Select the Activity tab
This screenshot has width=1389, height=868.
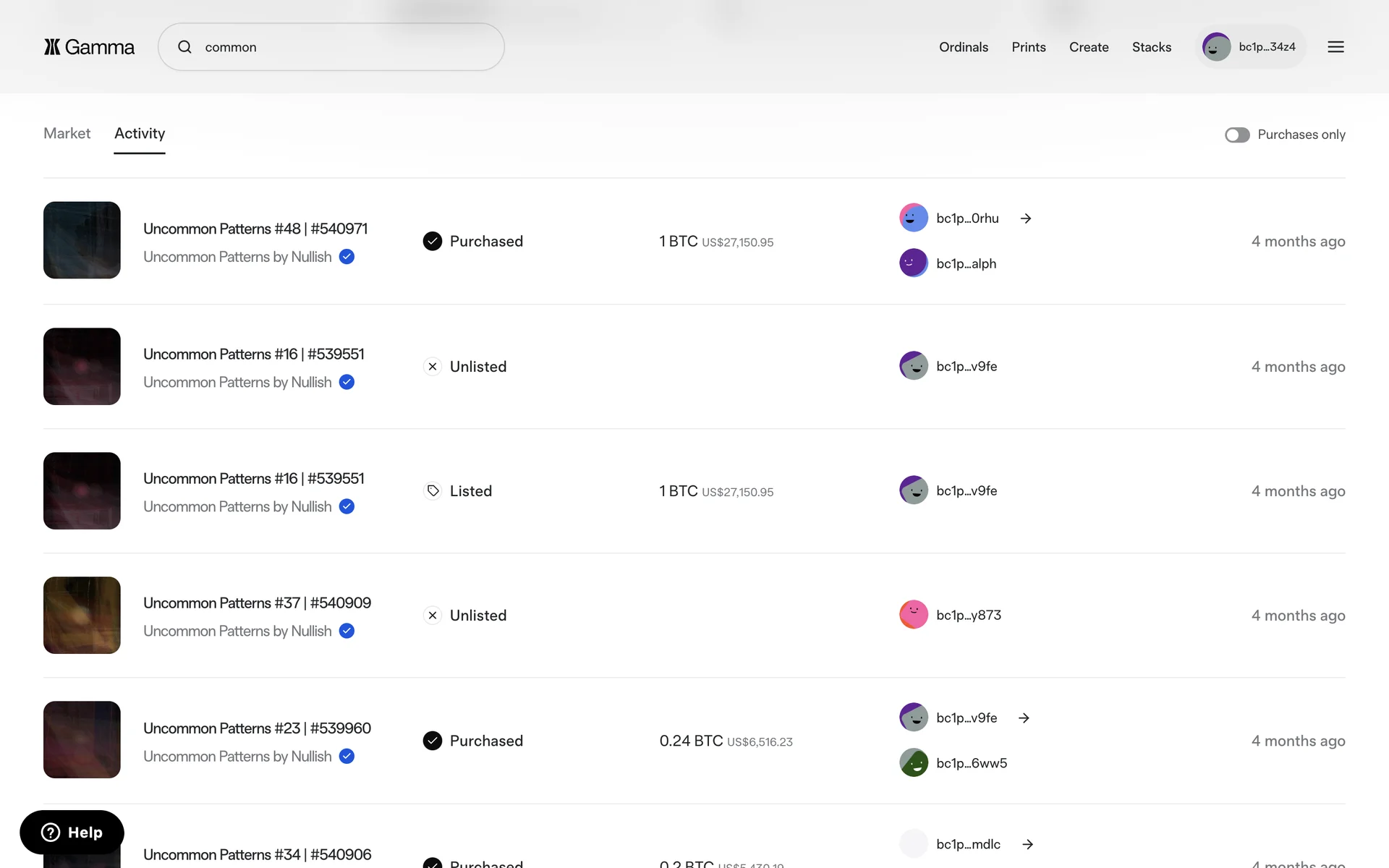pos(140,133)
